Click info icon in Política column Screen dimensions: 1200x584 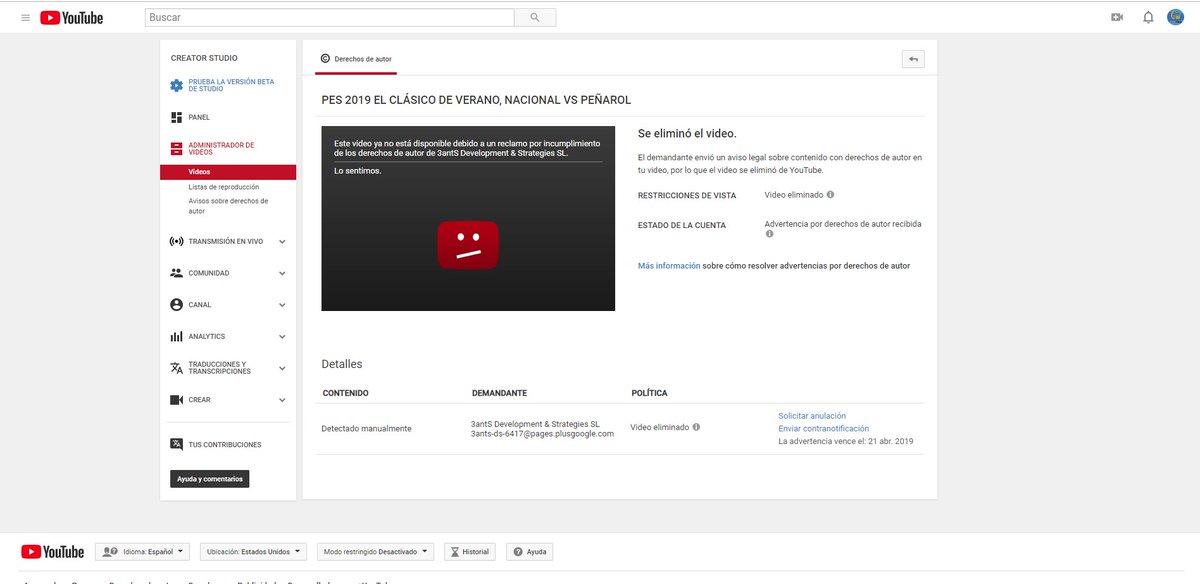(696, 427)
